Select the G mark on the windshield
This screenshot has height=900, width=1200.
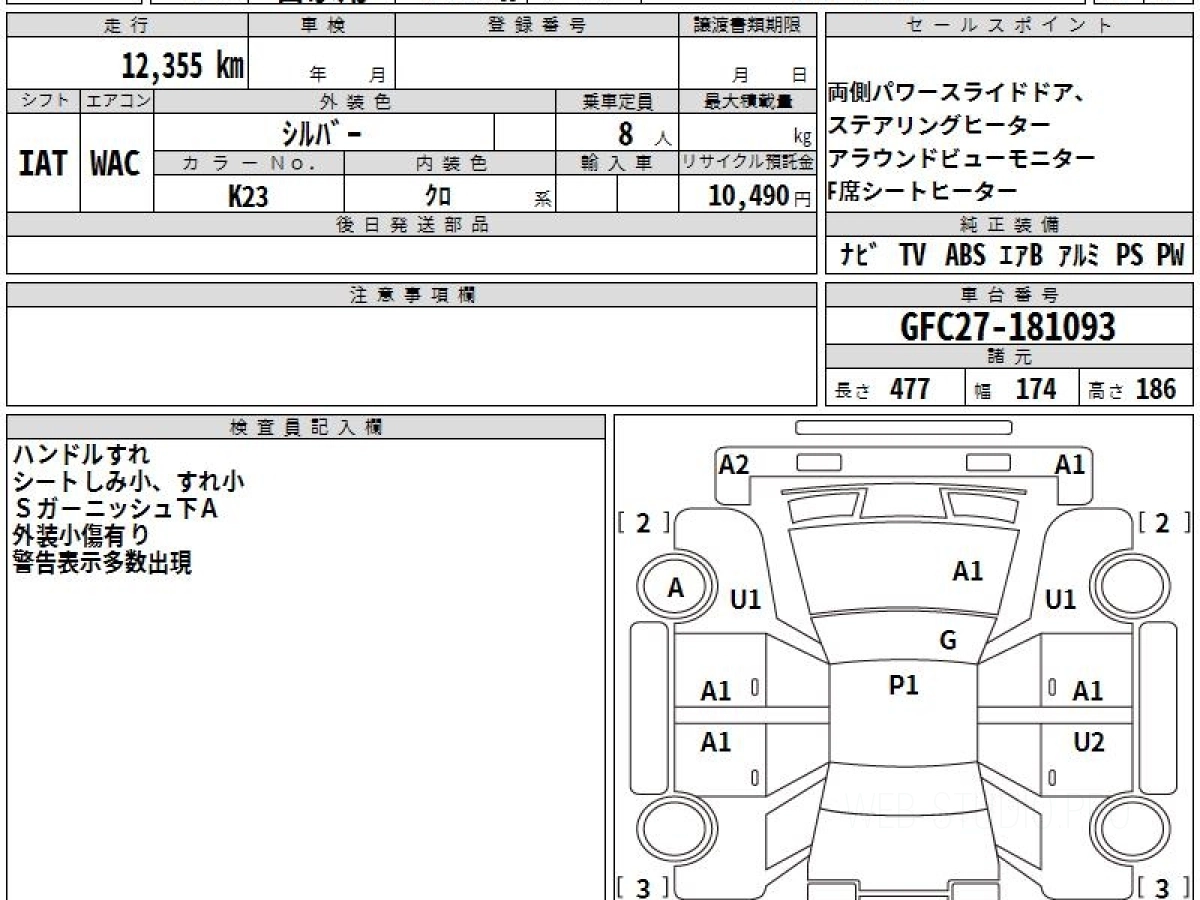click(948, 641)
